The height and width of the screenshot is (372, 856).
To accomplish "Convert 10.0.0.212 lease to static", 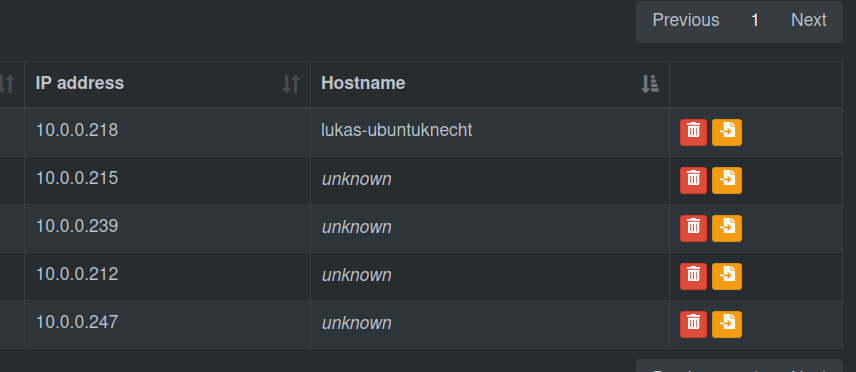I will point(727,276).
